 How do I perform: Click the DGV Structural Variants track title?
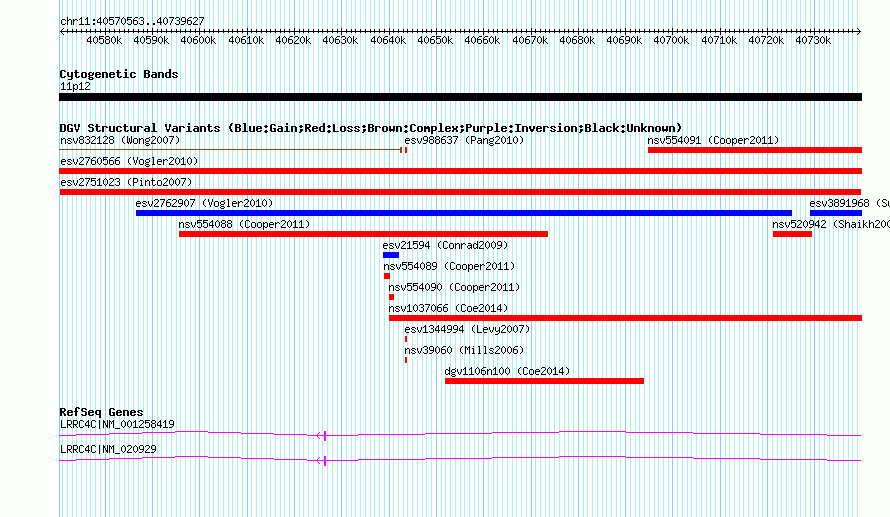[x=371, y=128]
